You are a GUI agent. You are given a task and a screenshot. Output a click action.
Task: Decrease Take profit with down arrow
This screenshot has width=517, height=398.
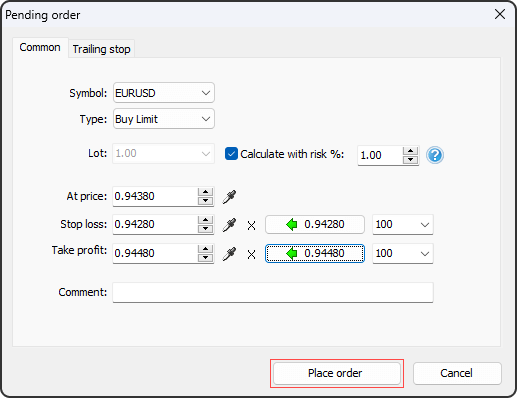pyautogui.click(x=205, y=258)
